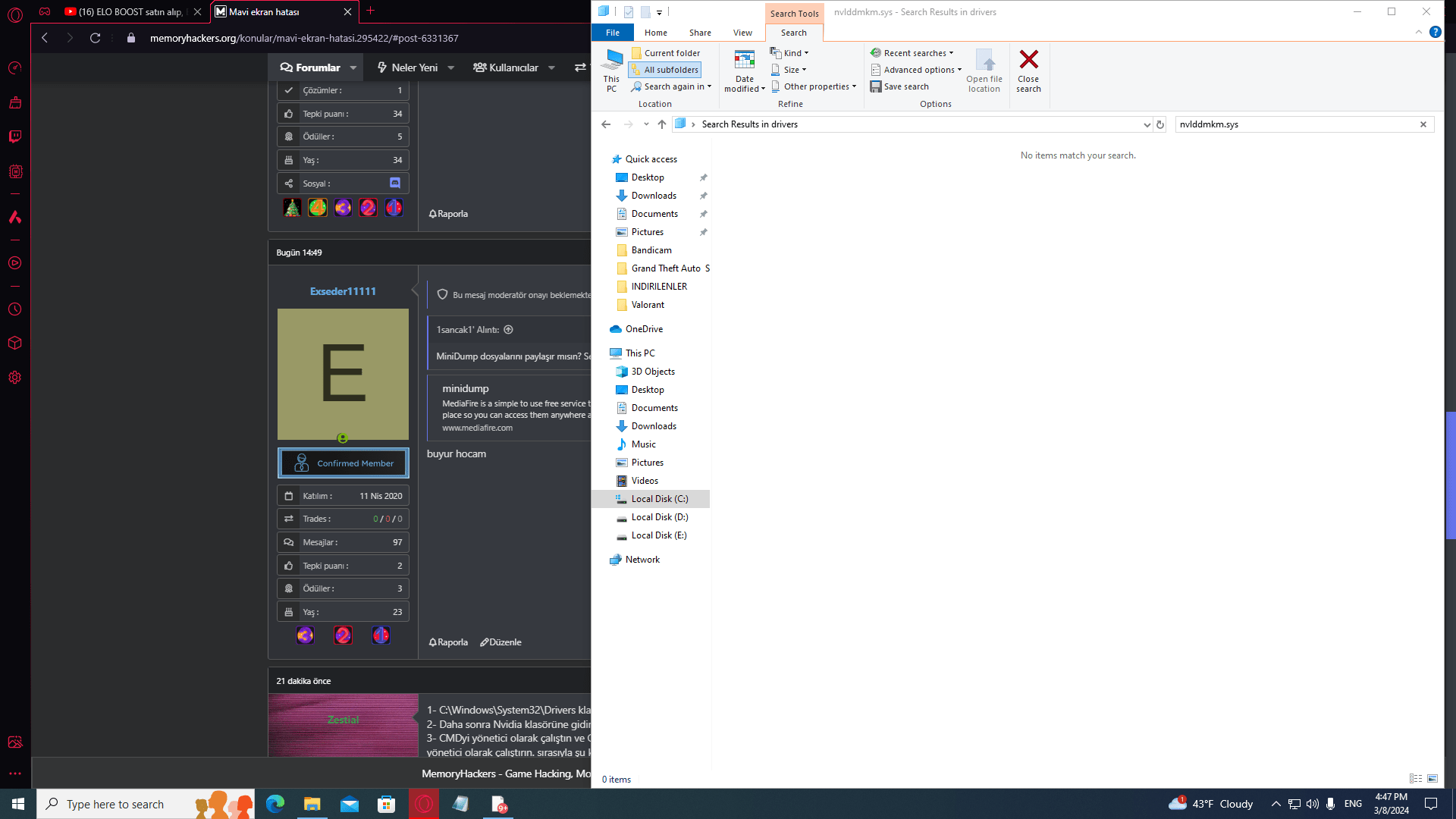This screenshot has height=819, width=1456.
Task: Open Videos folder under This PC
Action: (x=644, y=481)
